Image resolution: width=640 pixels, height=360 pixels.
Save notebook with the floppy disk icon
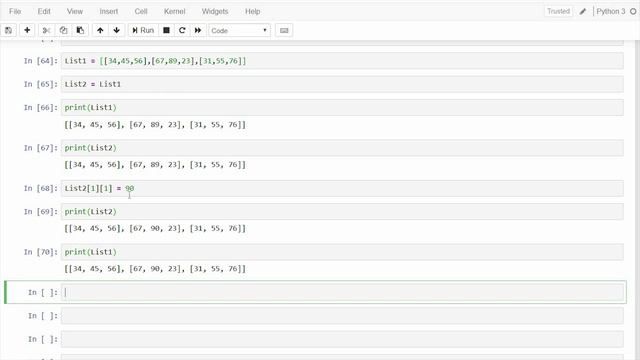click(x=9, y=31)
